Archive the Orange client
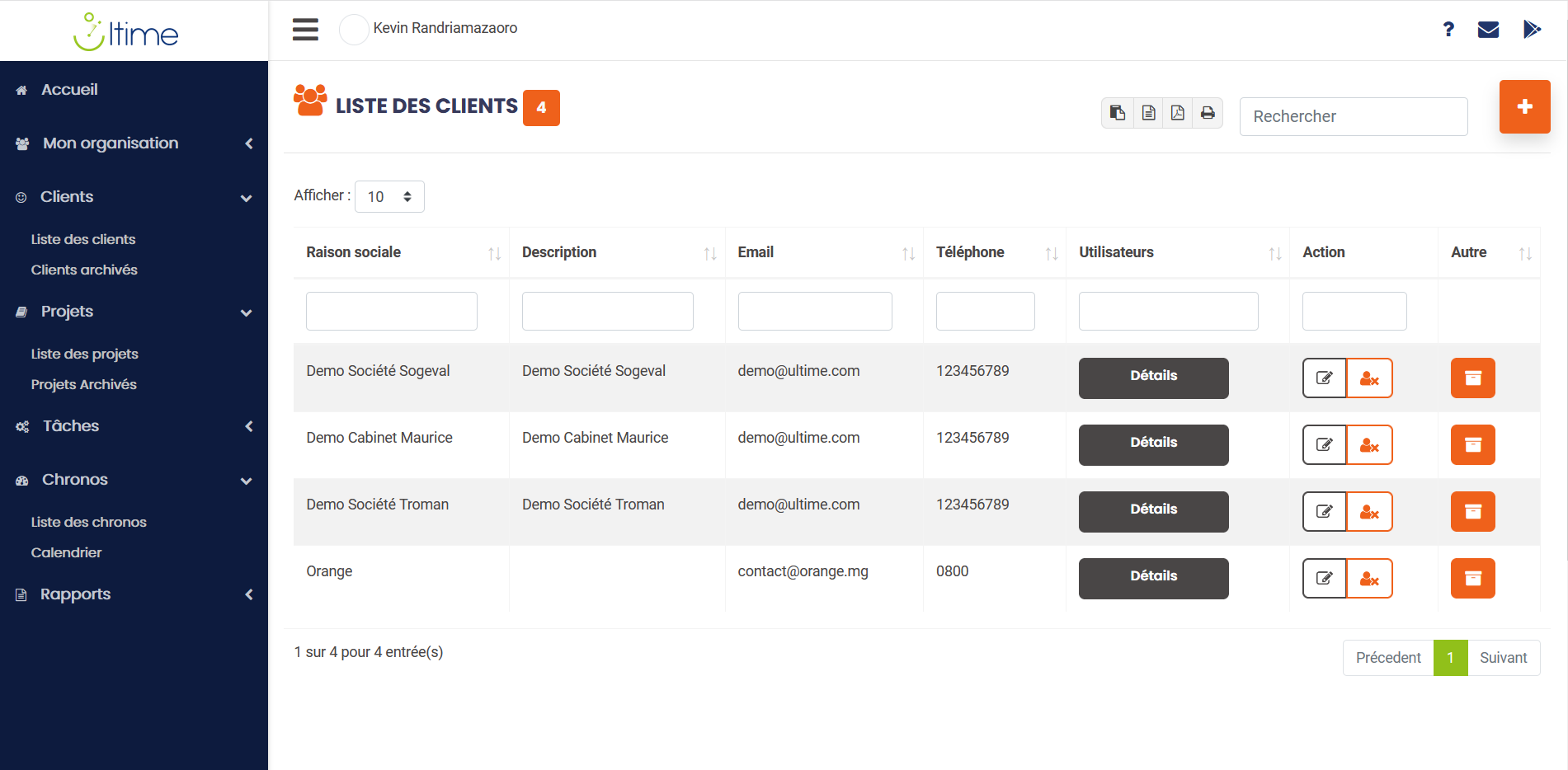The height and width of the screenshot is (770, 1568). point(1473,578)
